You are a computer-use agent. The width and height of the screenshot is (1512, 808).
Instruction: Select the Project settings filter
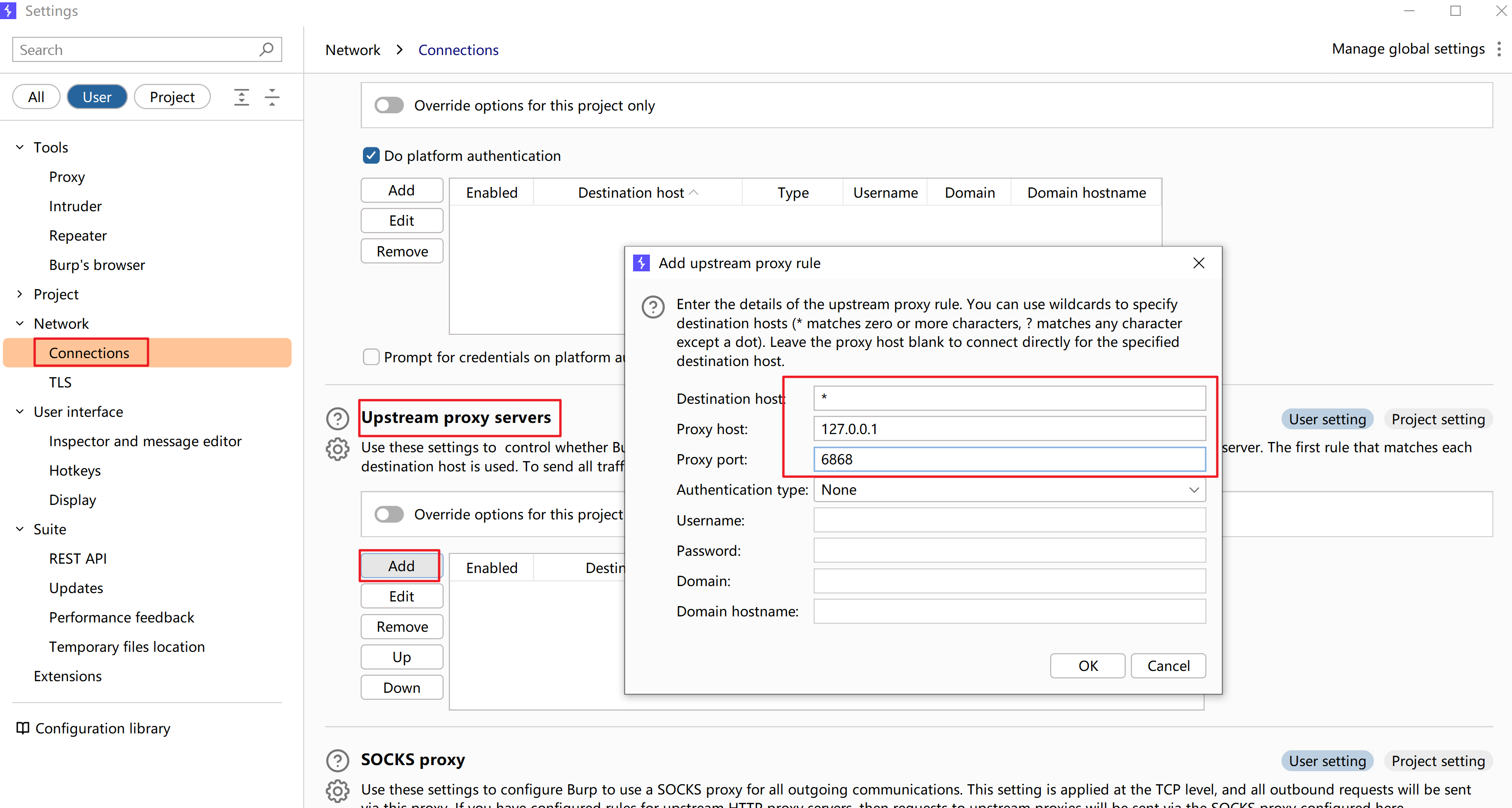coord(172,97)
